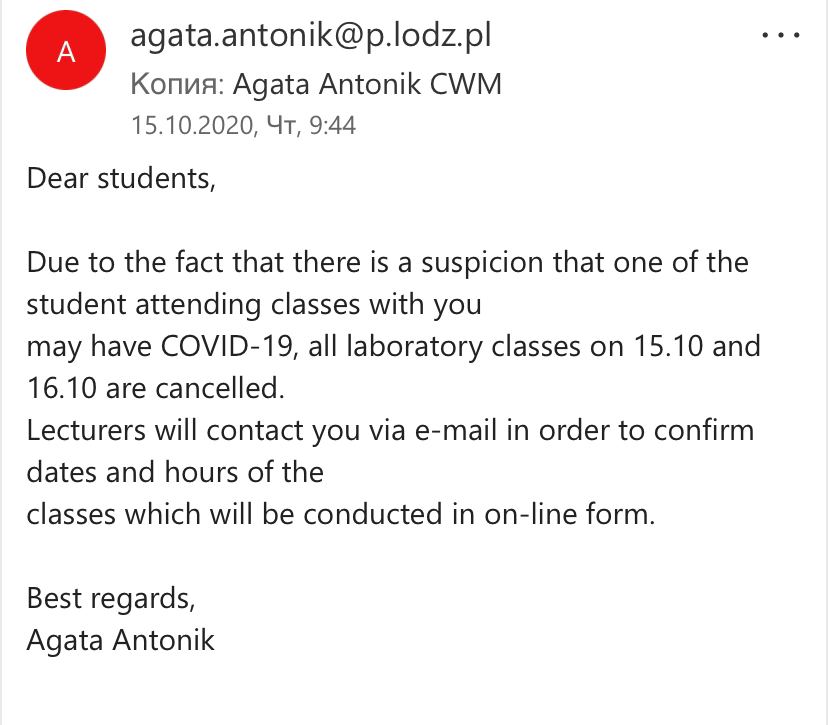The width and height of the screenshot is (828, 725).
Task: Click the greeting line Dear students
Action: pos(121,178)
